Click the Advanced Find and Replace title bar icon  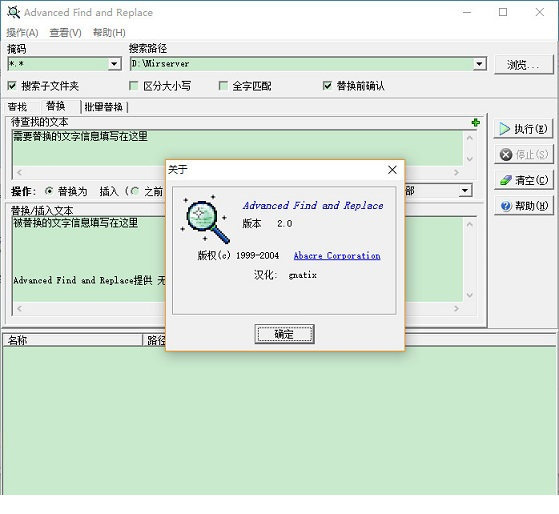point(14,12)
